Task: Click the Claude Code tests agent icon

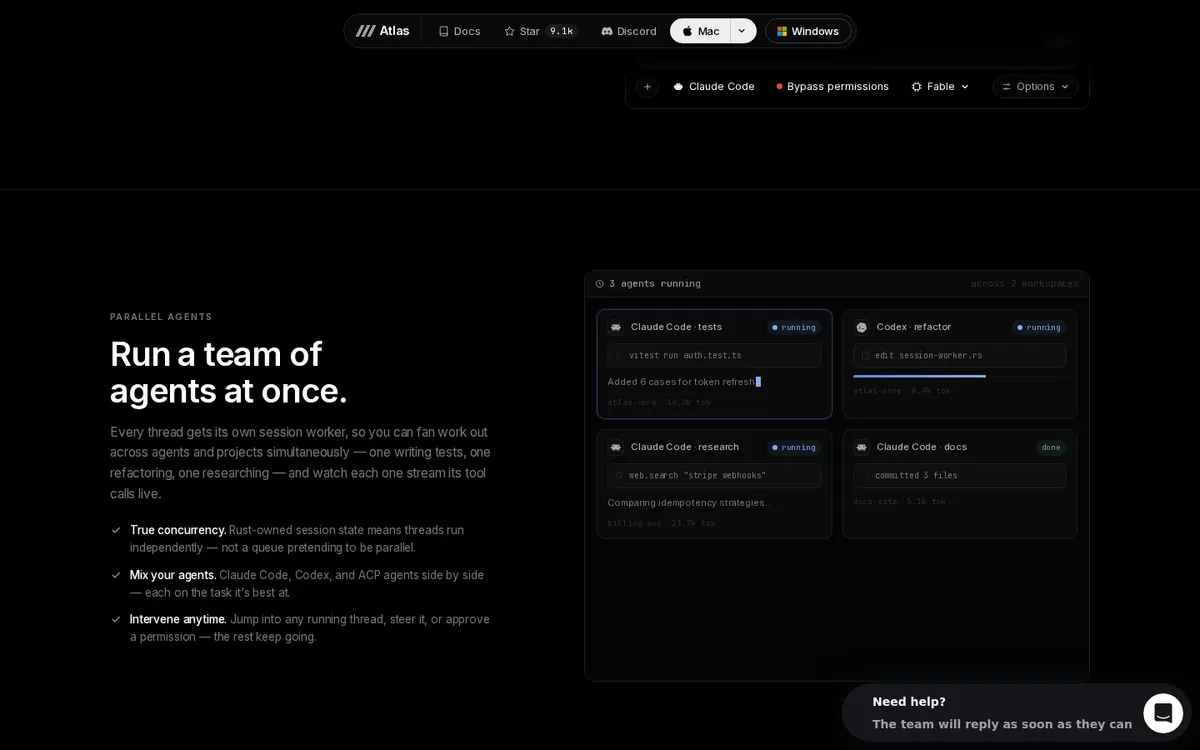Action: click(616, 327)
